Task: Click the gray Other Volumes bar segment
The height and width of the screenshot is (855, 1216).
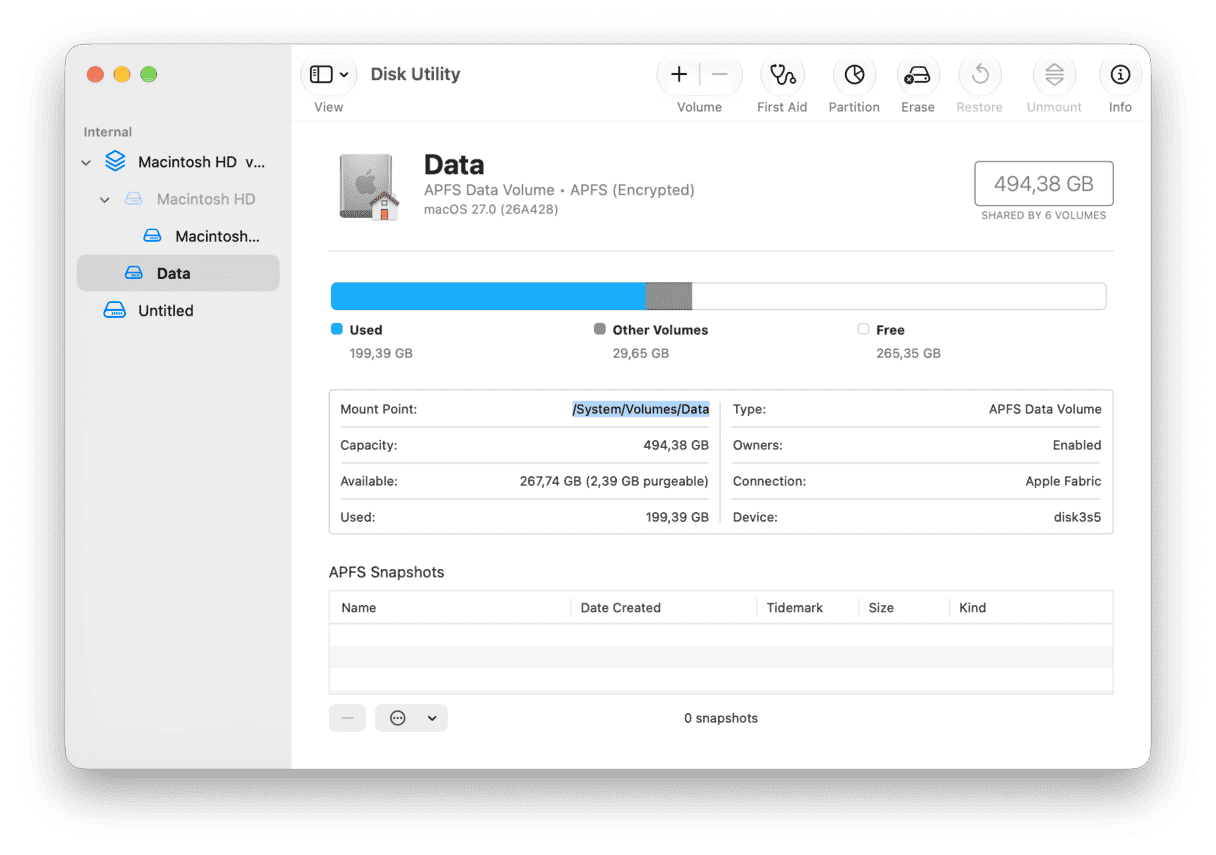Action: pos(669,296)
